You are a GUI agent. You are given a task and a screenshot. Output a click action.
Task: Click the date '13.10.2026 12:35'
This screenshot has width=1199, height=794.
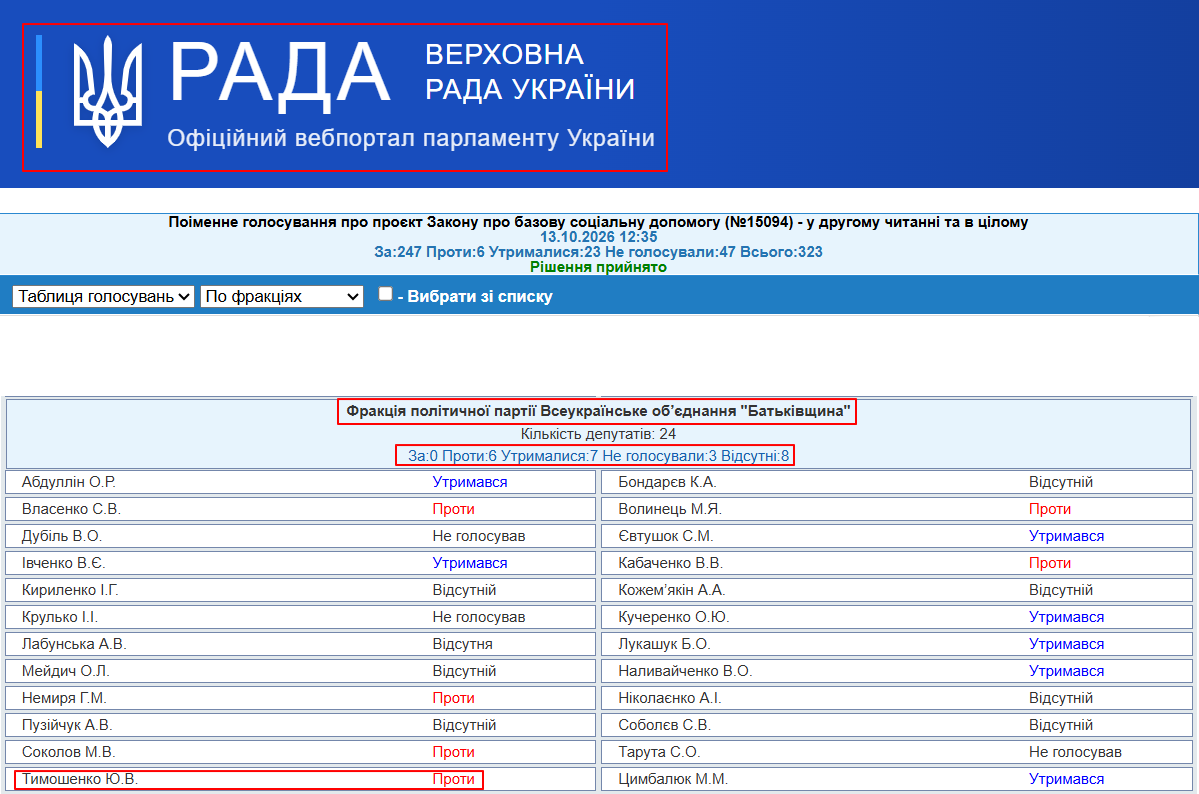[599, 237]
